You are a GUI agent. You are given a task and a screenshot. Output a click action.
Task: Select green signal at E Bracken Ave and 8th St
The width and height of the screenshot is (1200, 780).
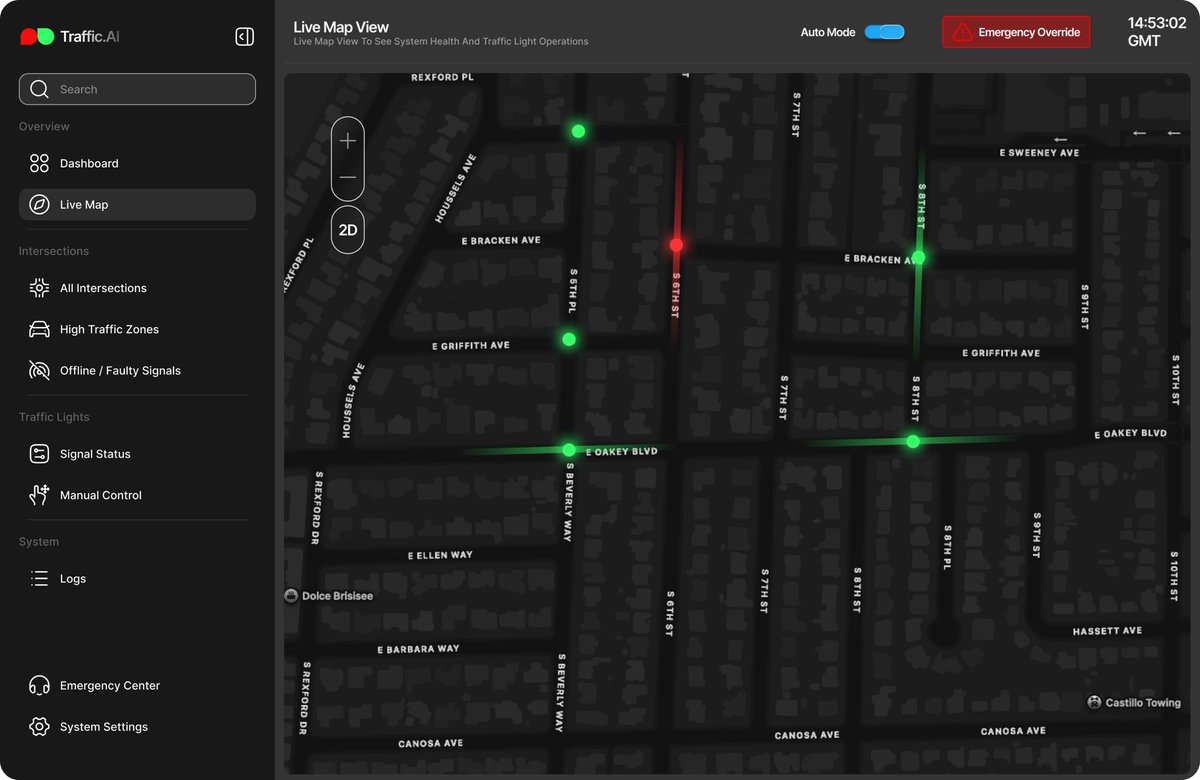[918, 258]
